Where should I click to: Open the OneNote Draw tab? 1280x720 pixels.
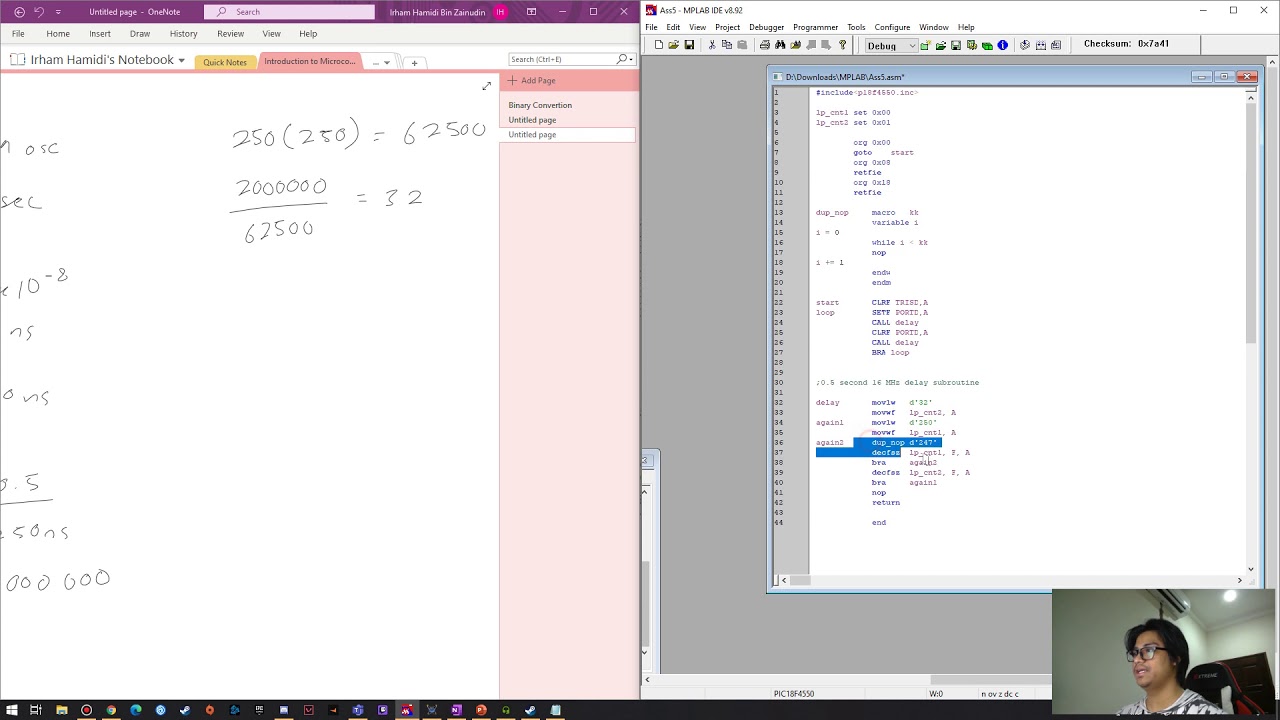point(140,34)
